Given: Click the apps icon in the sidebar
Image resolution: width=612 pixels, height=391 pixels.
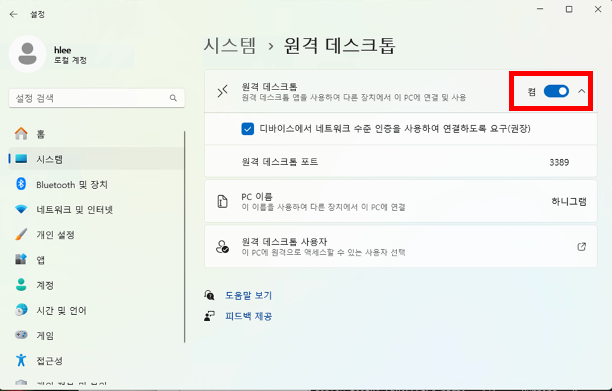Looking at the screenshot, I should point(21,259).
